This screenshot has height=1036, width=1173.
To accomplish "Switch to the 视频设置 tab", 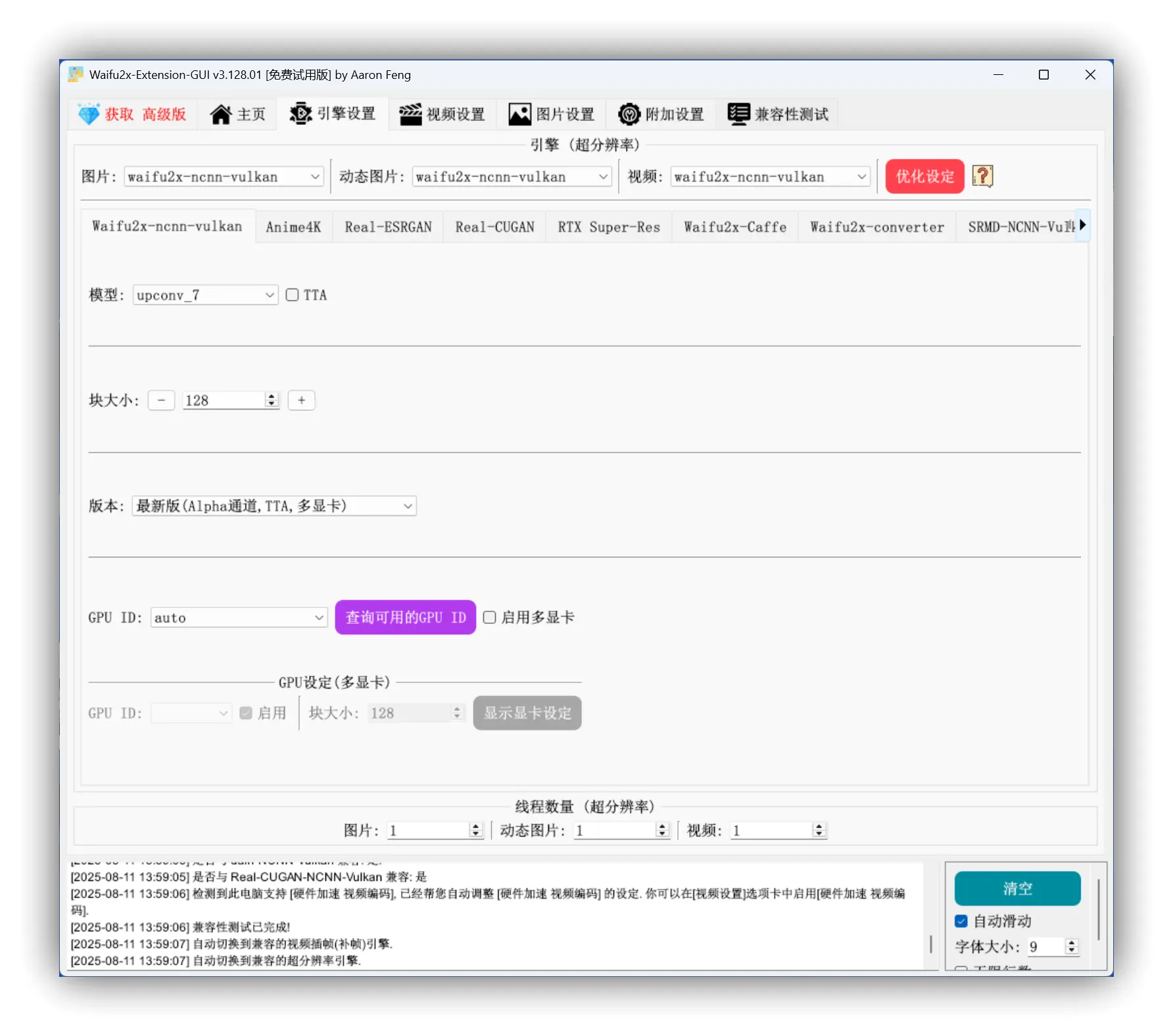I will click(443, 114).
